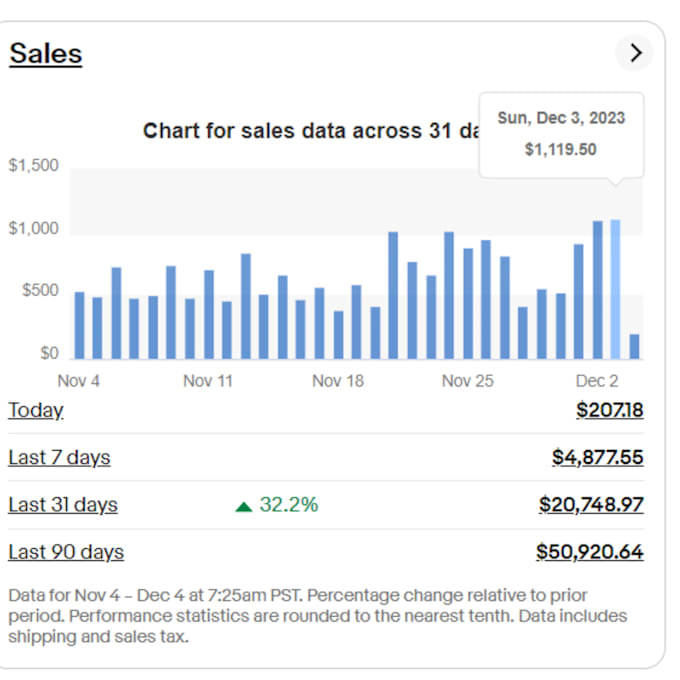Open the $4,877.55 amount link
The height and width of the screenshot is (680, 680).
598,458
